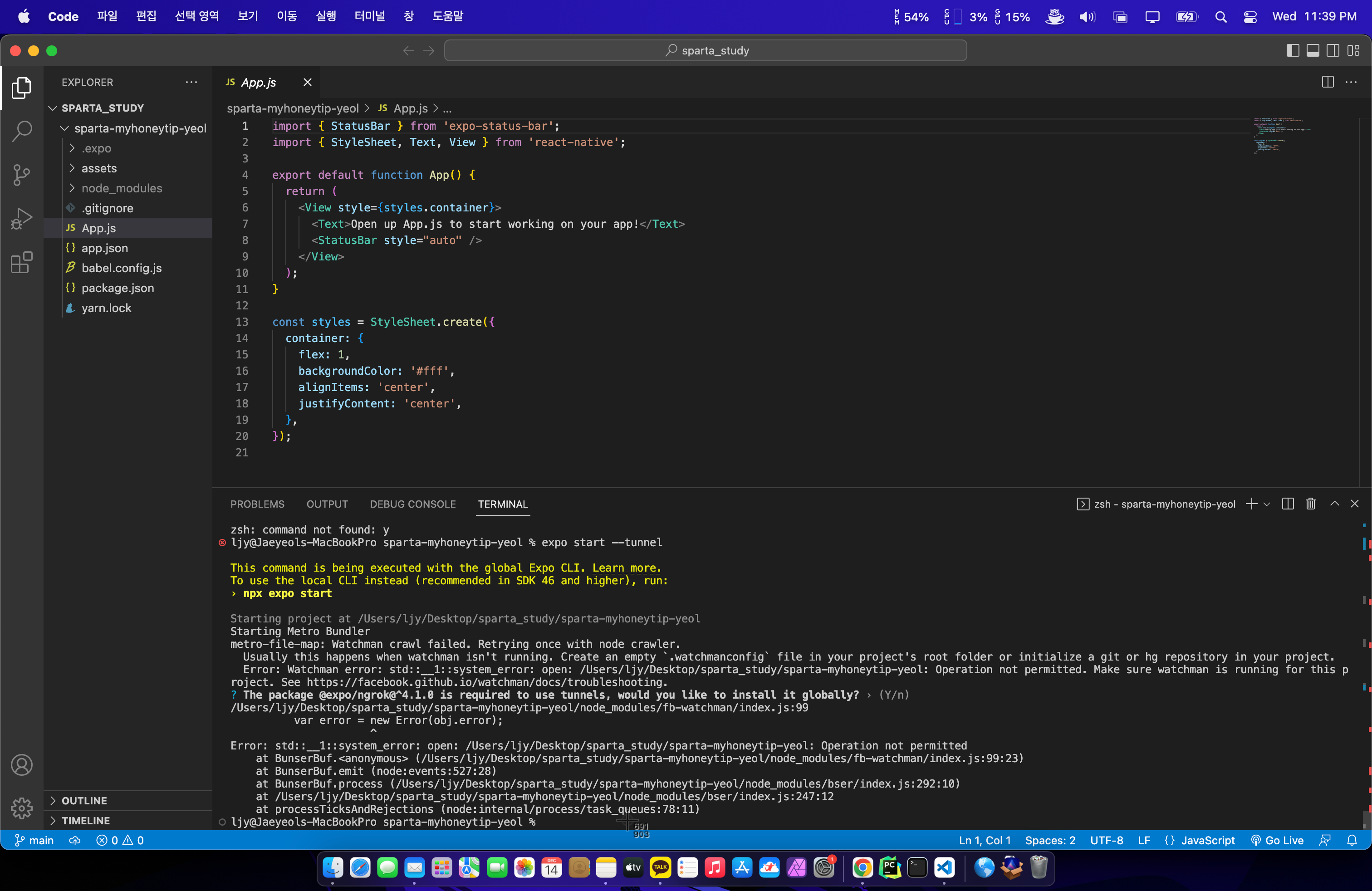1372x891 pixels.
Task: Open yarn.lock file
Action: coord(127,308)
